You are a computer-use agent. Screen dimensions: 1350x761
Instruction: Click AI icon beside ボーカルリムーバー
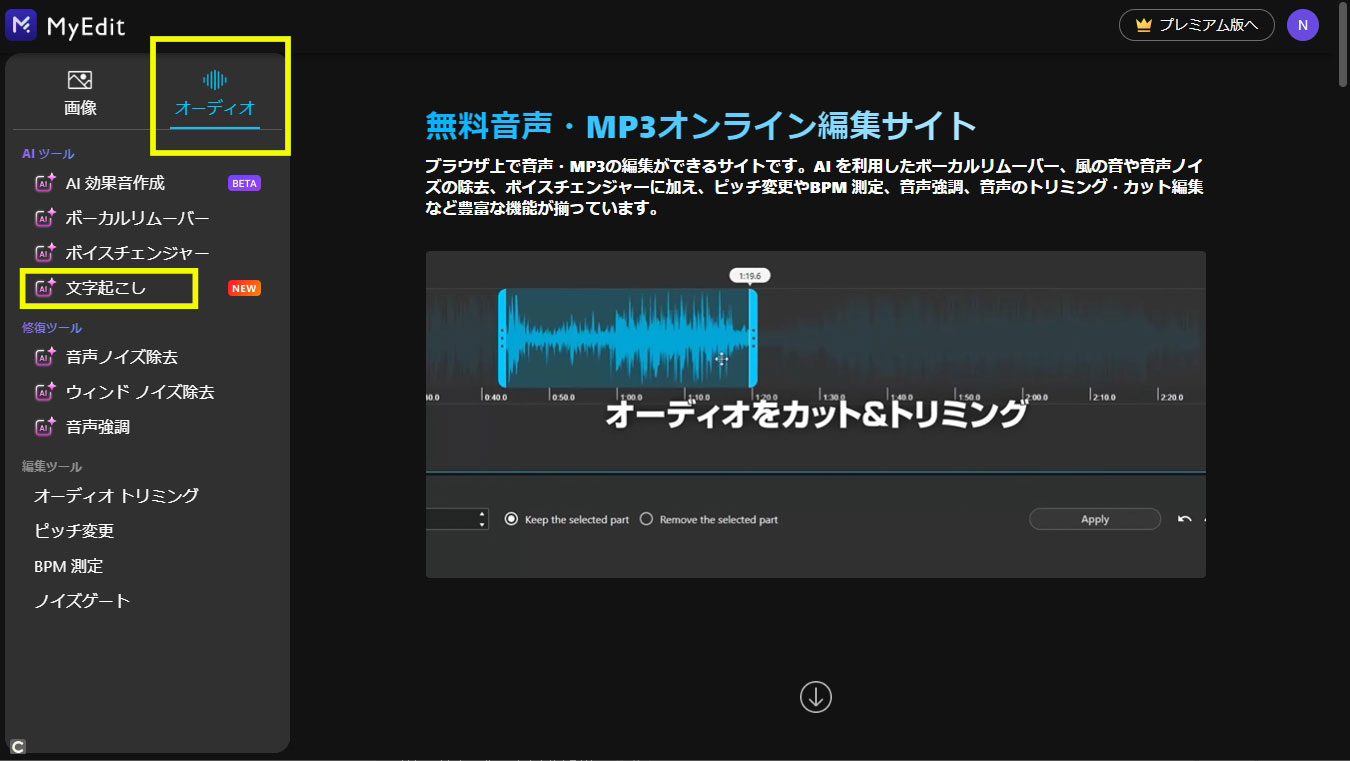pos(45,218)
